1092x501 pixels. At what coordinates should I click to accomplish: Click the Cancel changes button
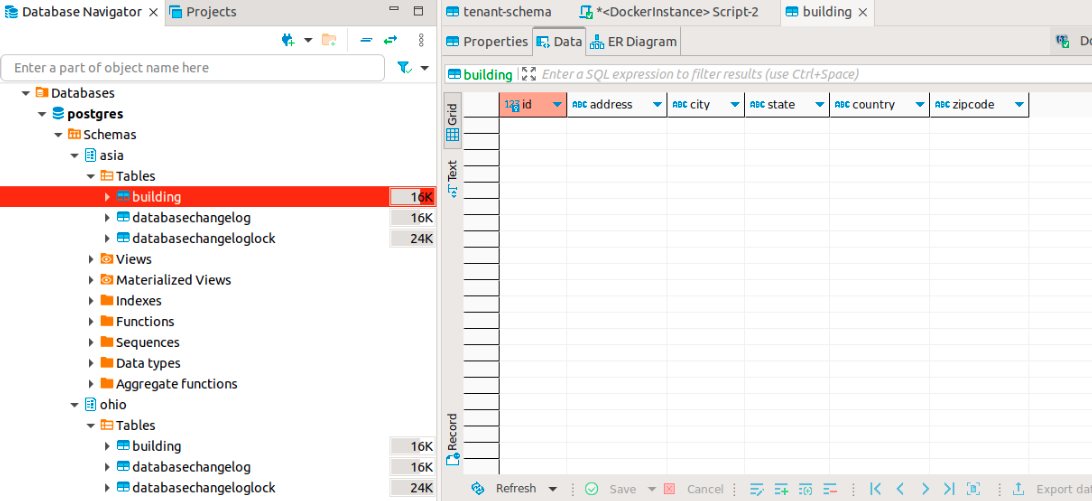point(693,488)
